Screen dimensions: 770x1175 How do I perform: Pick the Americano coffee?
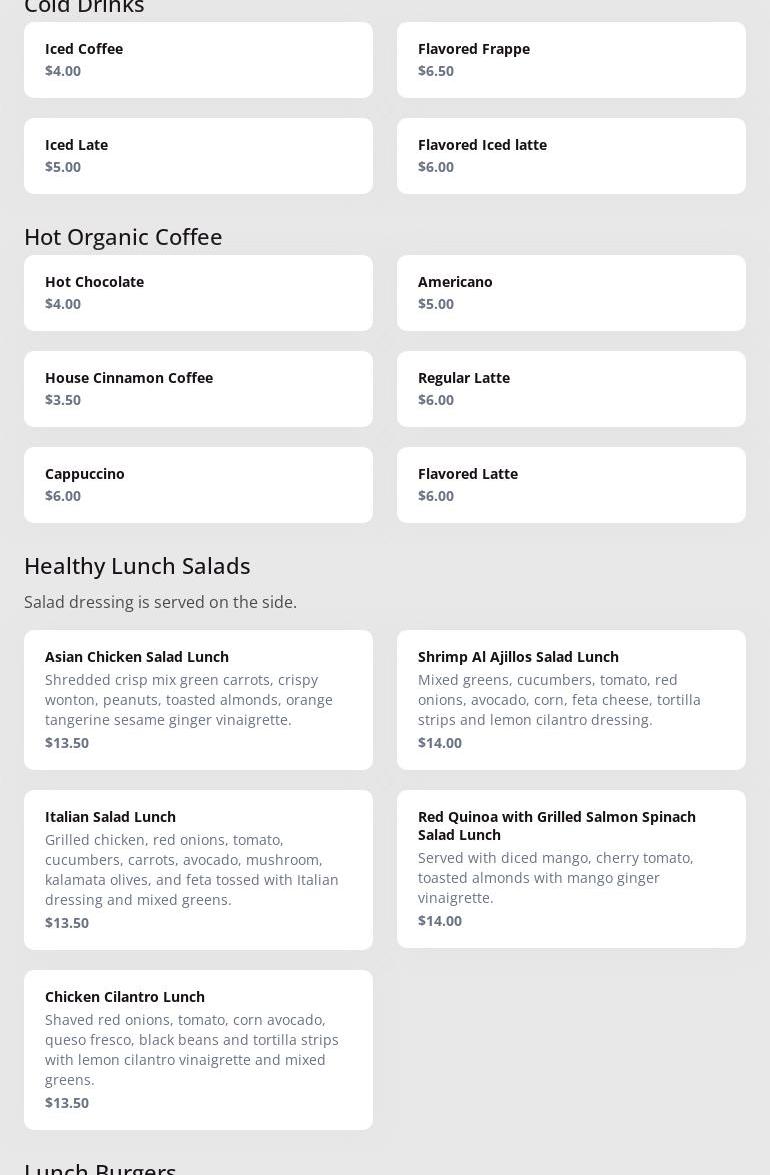[571, 293]
